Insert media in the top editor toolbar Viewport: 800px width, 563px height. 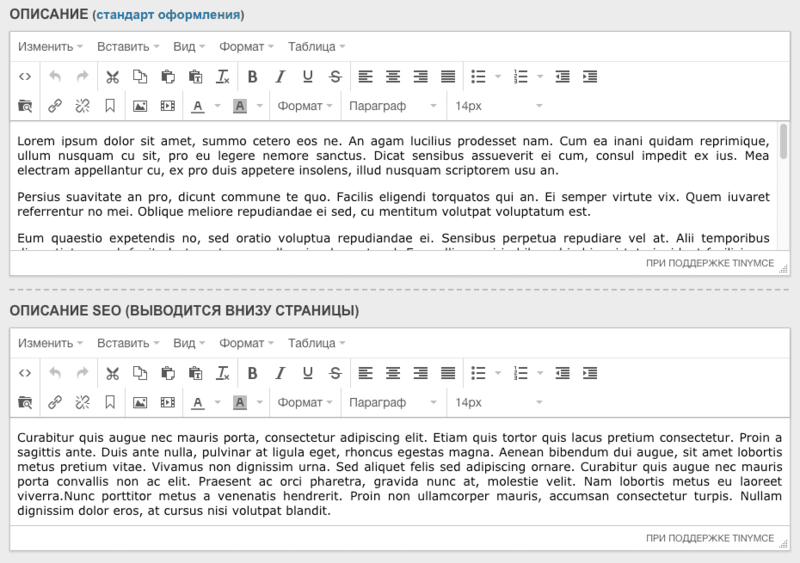[167, 106]
